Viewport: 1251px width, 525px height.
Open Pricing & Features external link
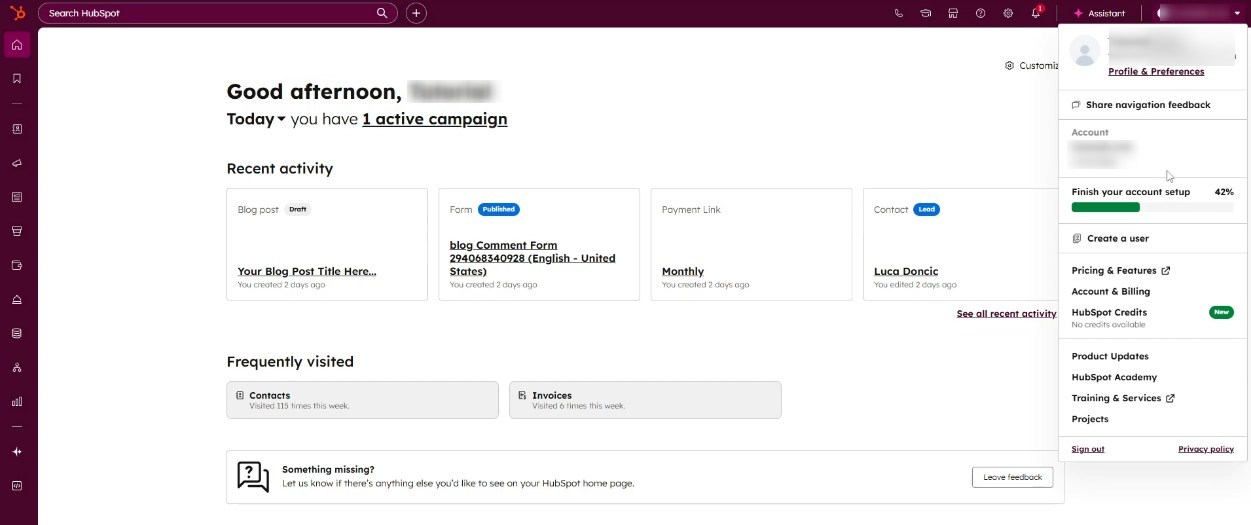pyautogui.click(x=1121, y=271)
